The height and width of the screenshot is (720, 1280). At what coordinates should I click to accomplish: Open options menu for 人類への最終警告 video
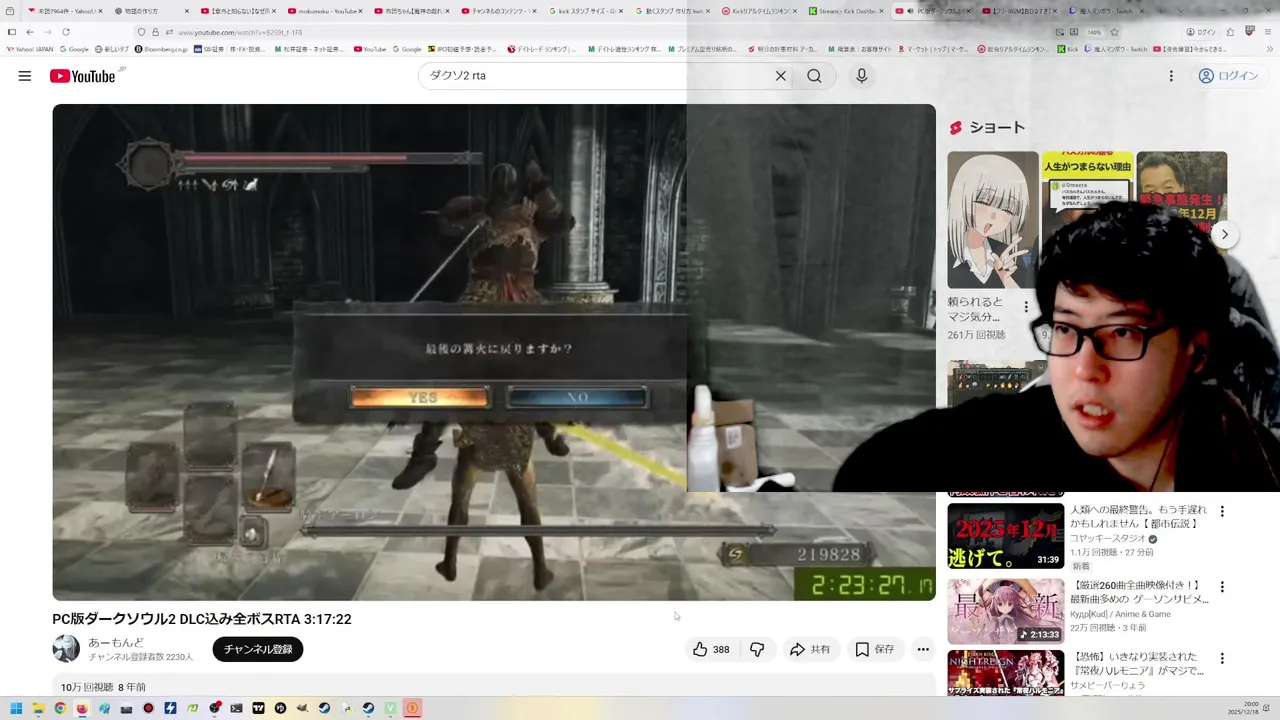1221,512
